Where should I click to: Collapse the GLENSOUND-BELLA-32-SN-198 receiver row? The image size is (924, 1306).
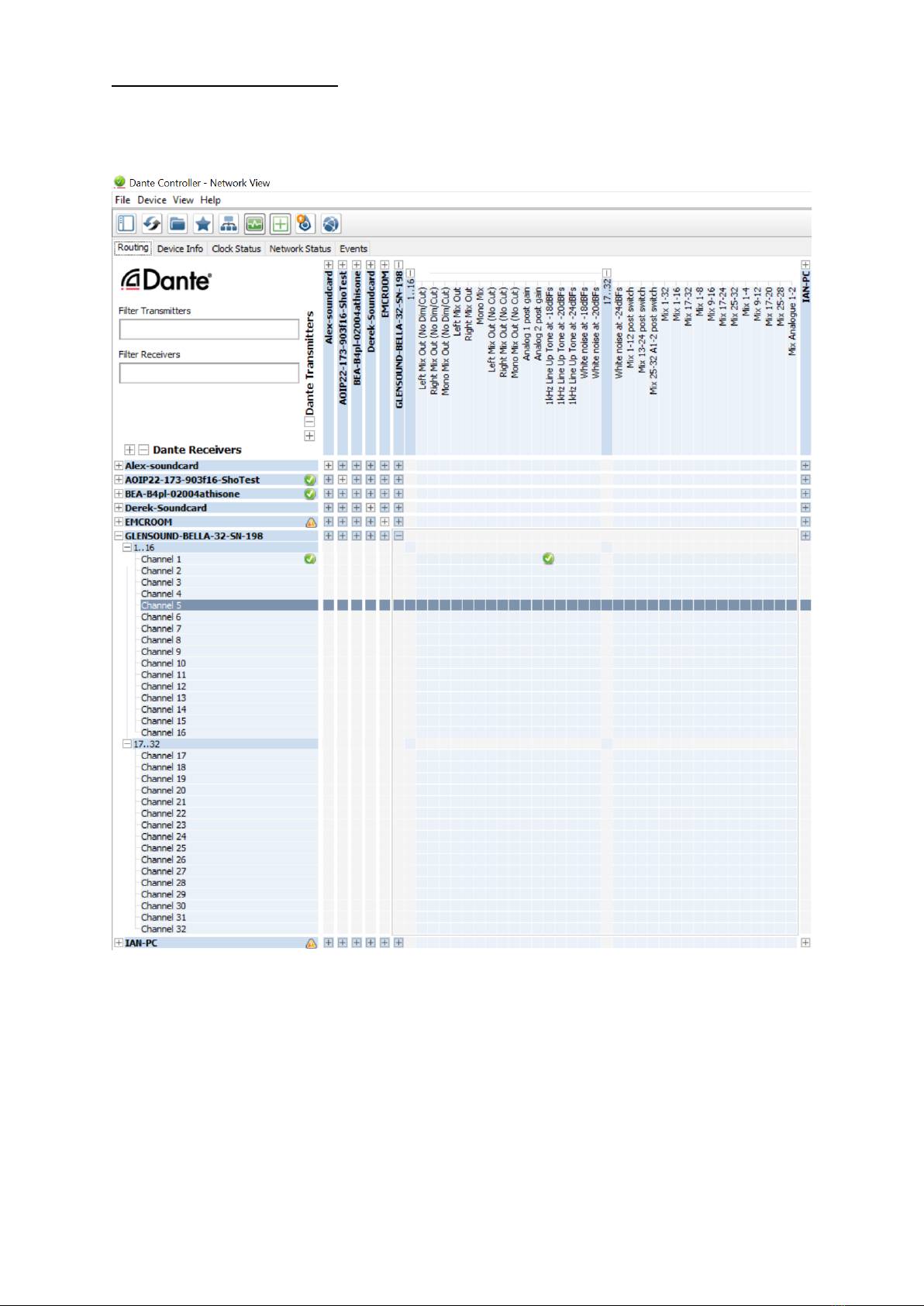(119, 536)
